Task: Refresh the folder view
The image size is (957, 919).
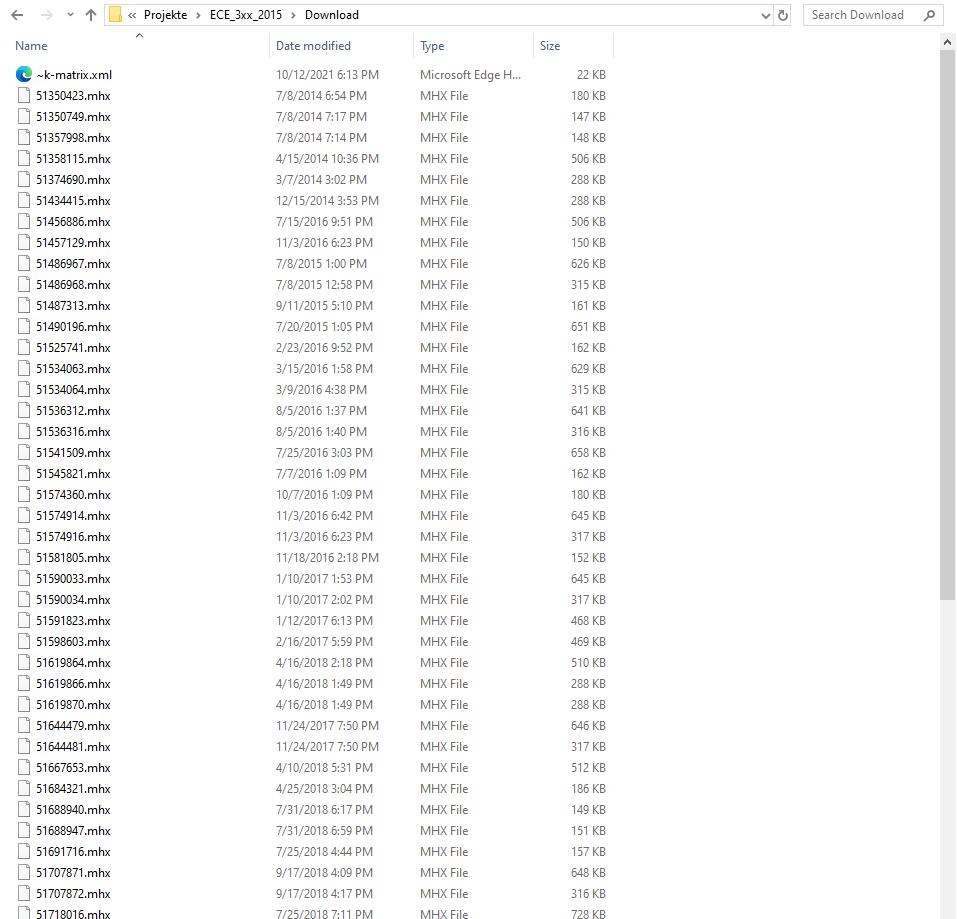Action: (x=783, y=14)
